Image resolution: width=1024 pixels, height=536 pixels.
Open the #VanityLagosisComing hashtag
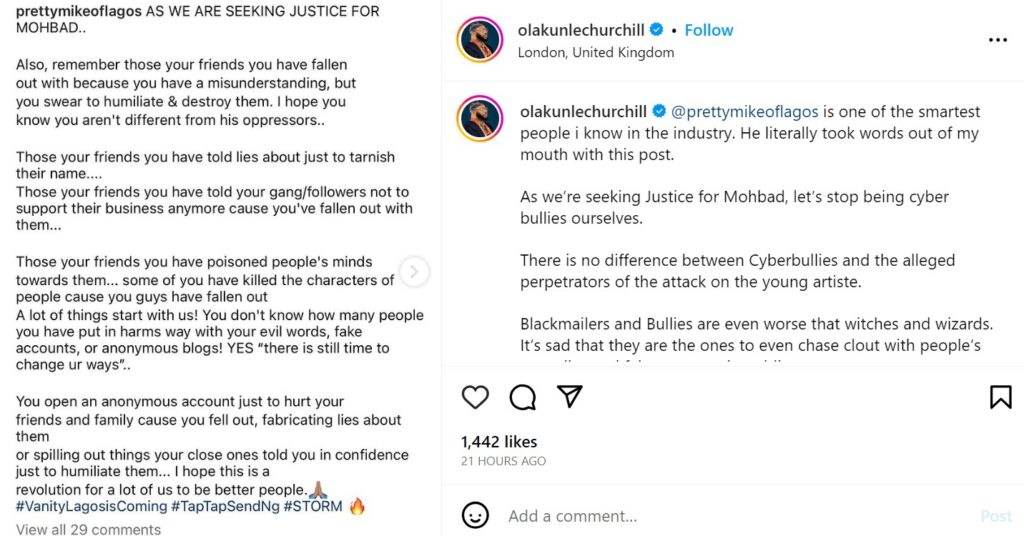coord(91,506)
